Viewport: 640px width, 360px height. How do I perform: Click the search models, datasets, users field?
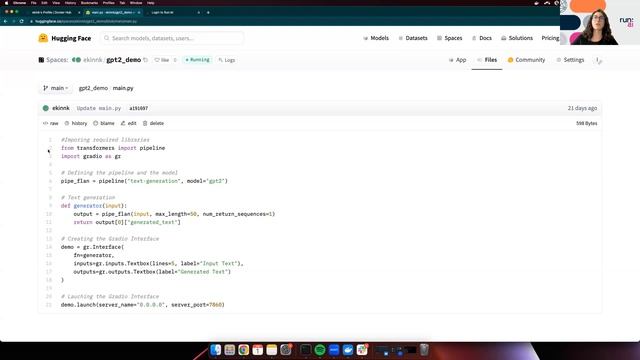point(172,38)
